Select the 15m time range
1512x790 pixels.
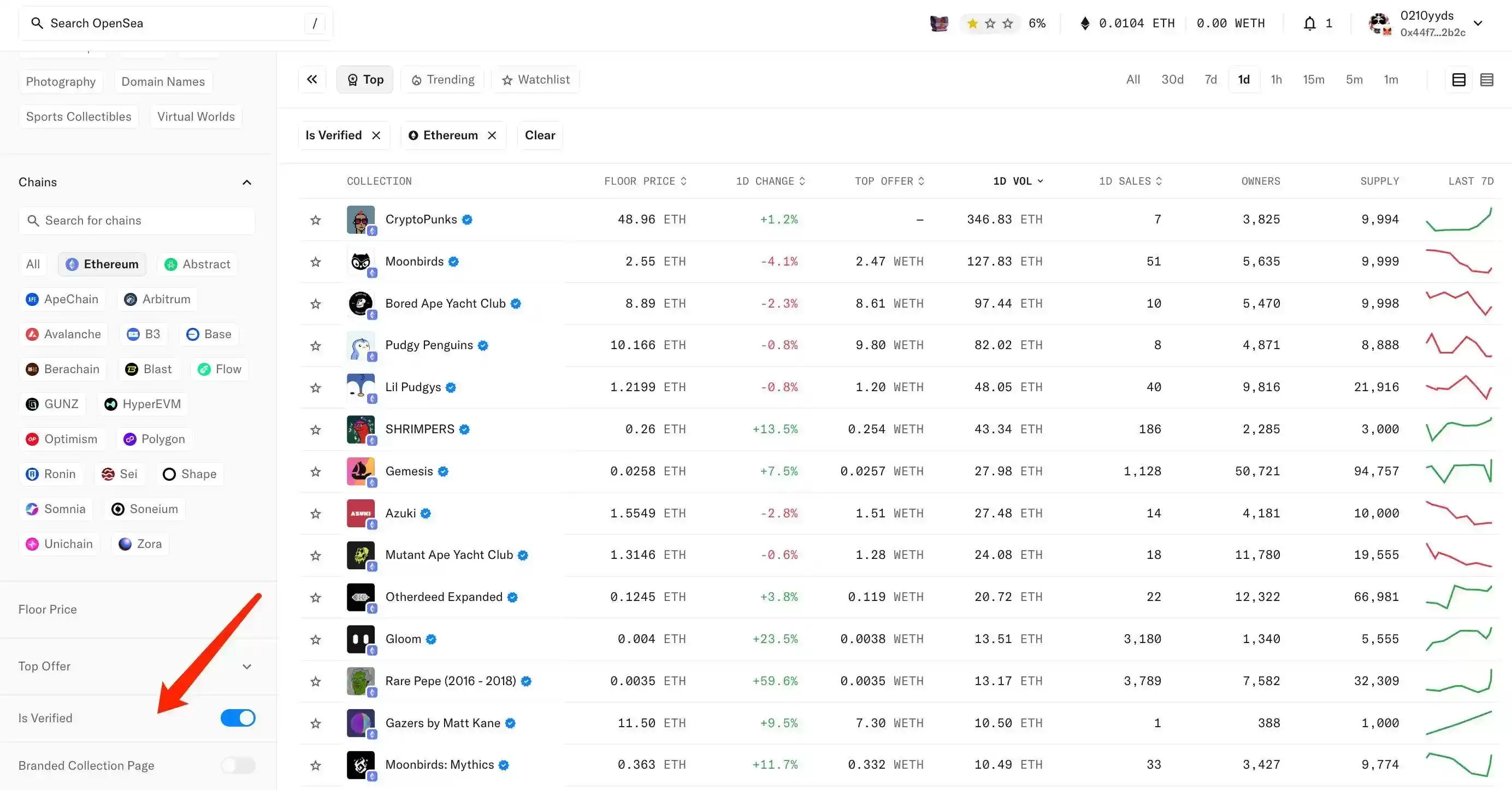[x=1313, y=80]
